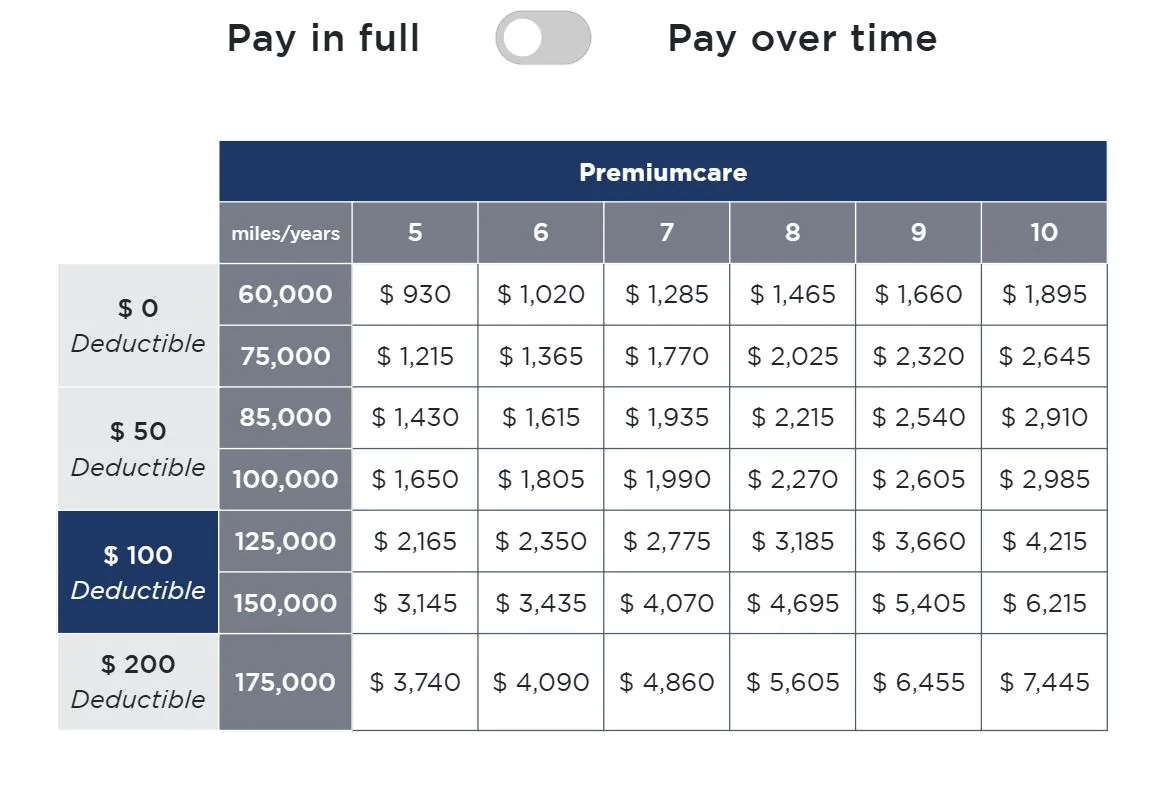
Task: Click the 175,000 miles row header
Action: (x=285, y=682)
